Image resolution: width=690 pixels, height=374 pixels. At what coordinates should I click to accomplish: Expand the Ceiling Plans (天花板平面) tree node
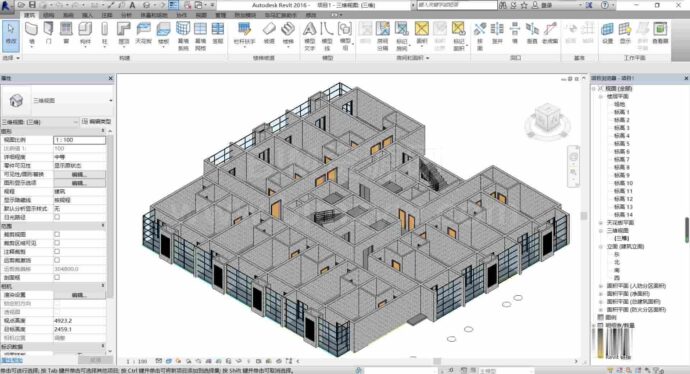pyautogui.click(x=601, y=223)
